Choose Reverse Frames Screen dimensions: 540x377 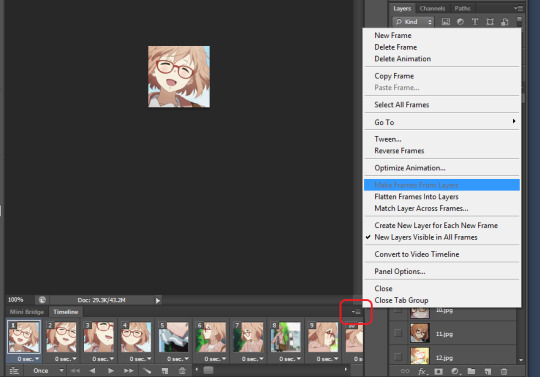442,151
